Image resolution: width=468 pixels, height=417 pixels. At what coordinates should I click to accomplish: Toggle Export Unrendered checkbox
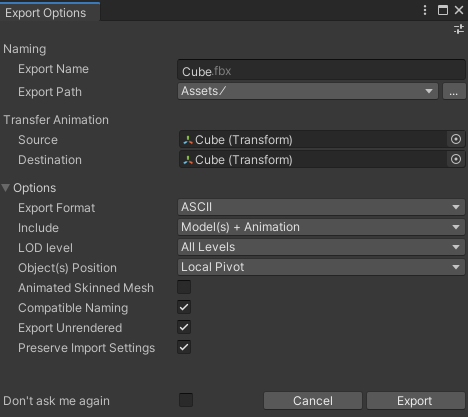pos(184,327)
